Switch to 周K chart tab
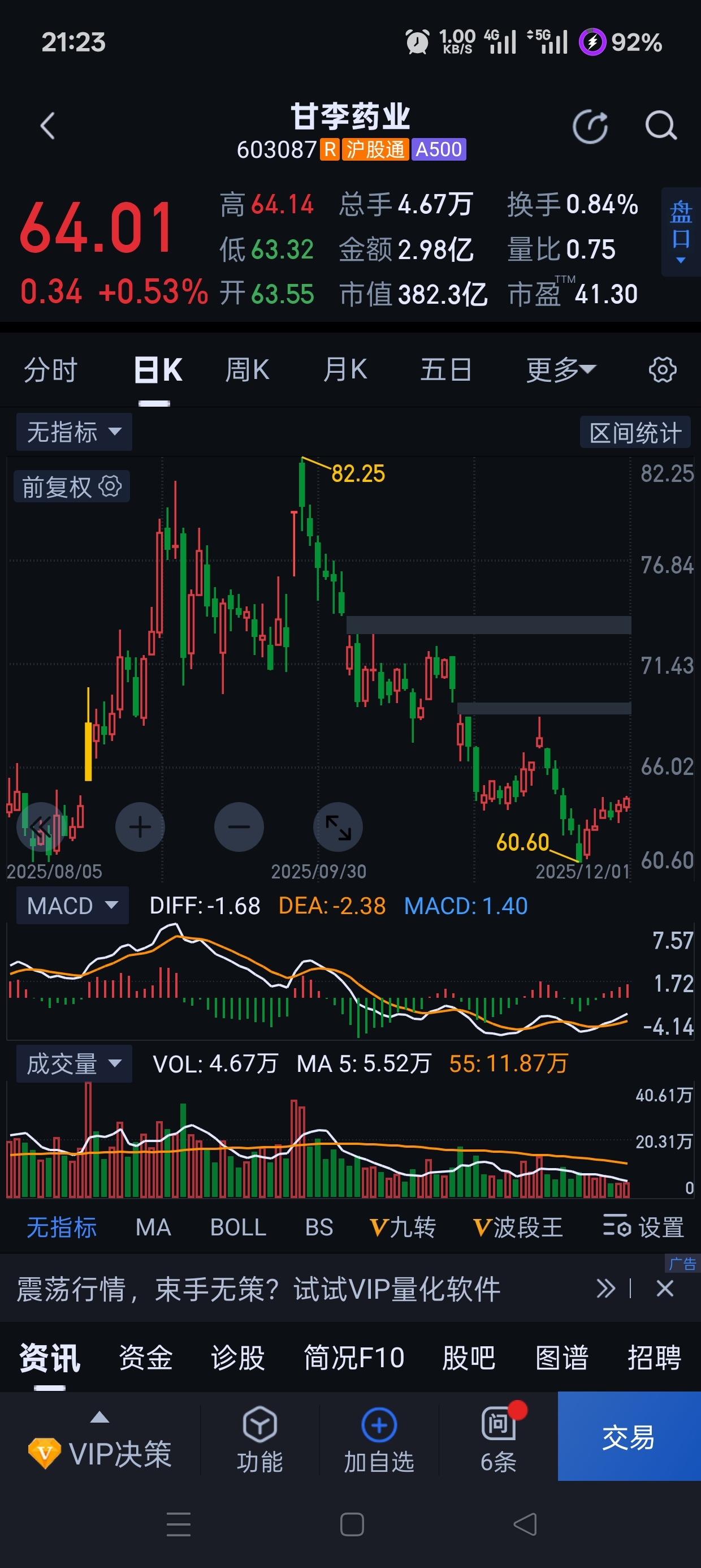Image resolution: width=701 pixels, height=1568 pixels. [x=247, y=369]
